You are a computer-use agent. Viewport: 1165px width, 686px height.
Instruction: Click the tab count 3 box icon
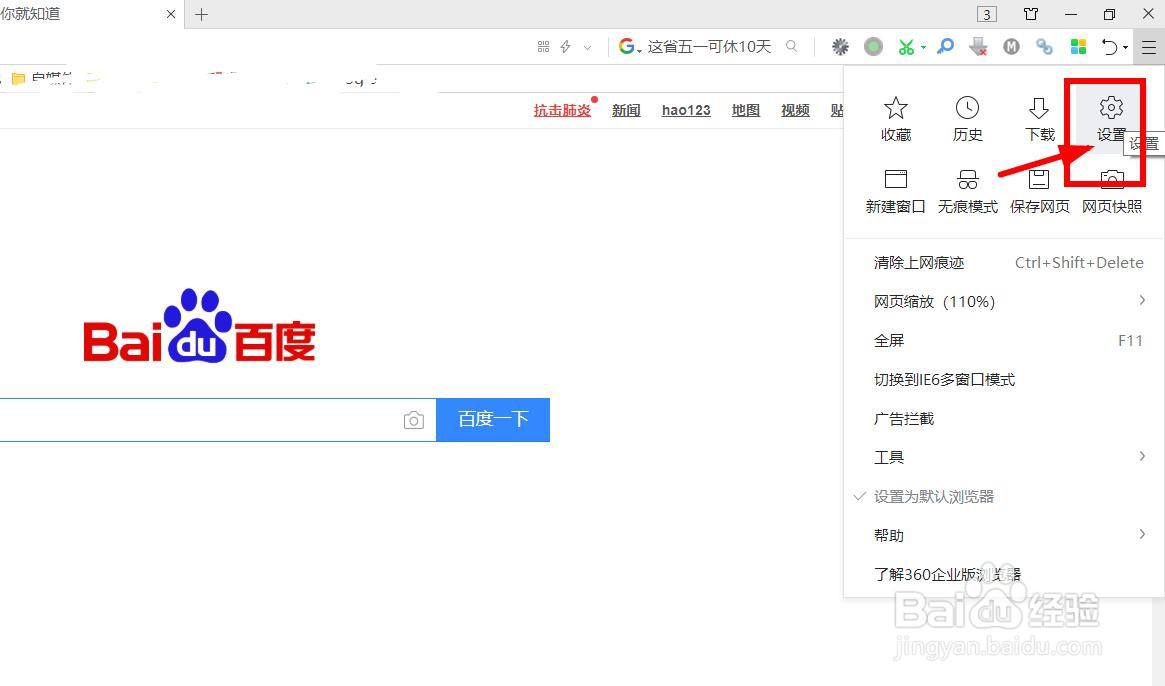click(x=987, y=14)
